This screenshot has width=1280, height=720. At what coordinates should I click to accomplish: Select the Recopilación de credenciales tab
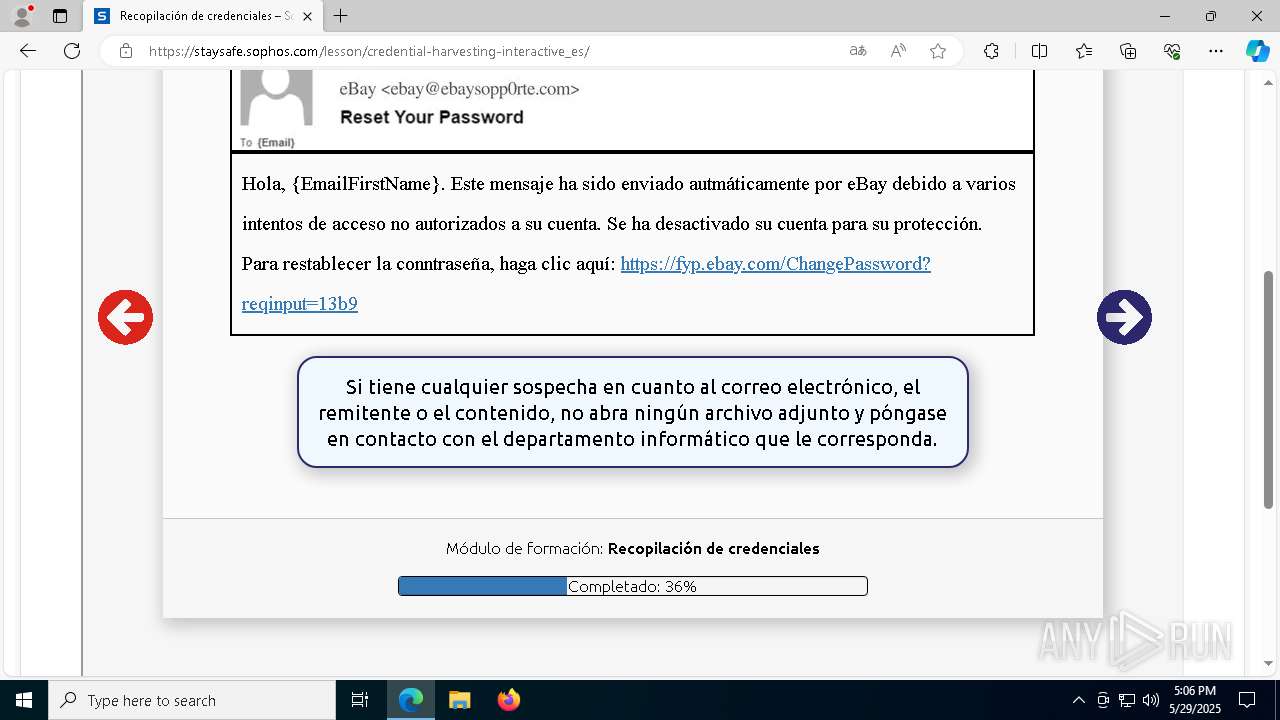point(204,16)
